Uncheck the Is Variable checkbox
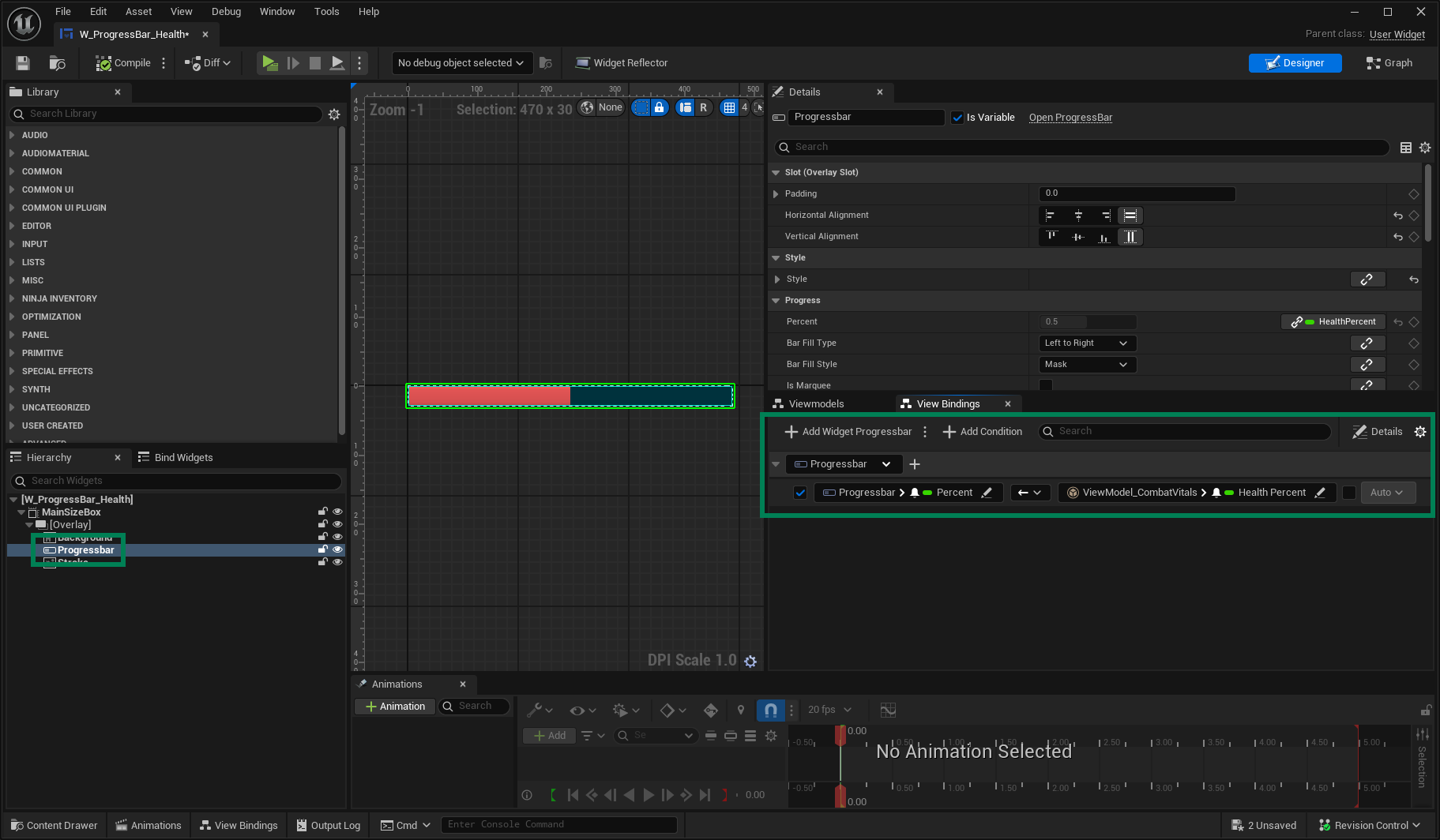 coord(957,118)
